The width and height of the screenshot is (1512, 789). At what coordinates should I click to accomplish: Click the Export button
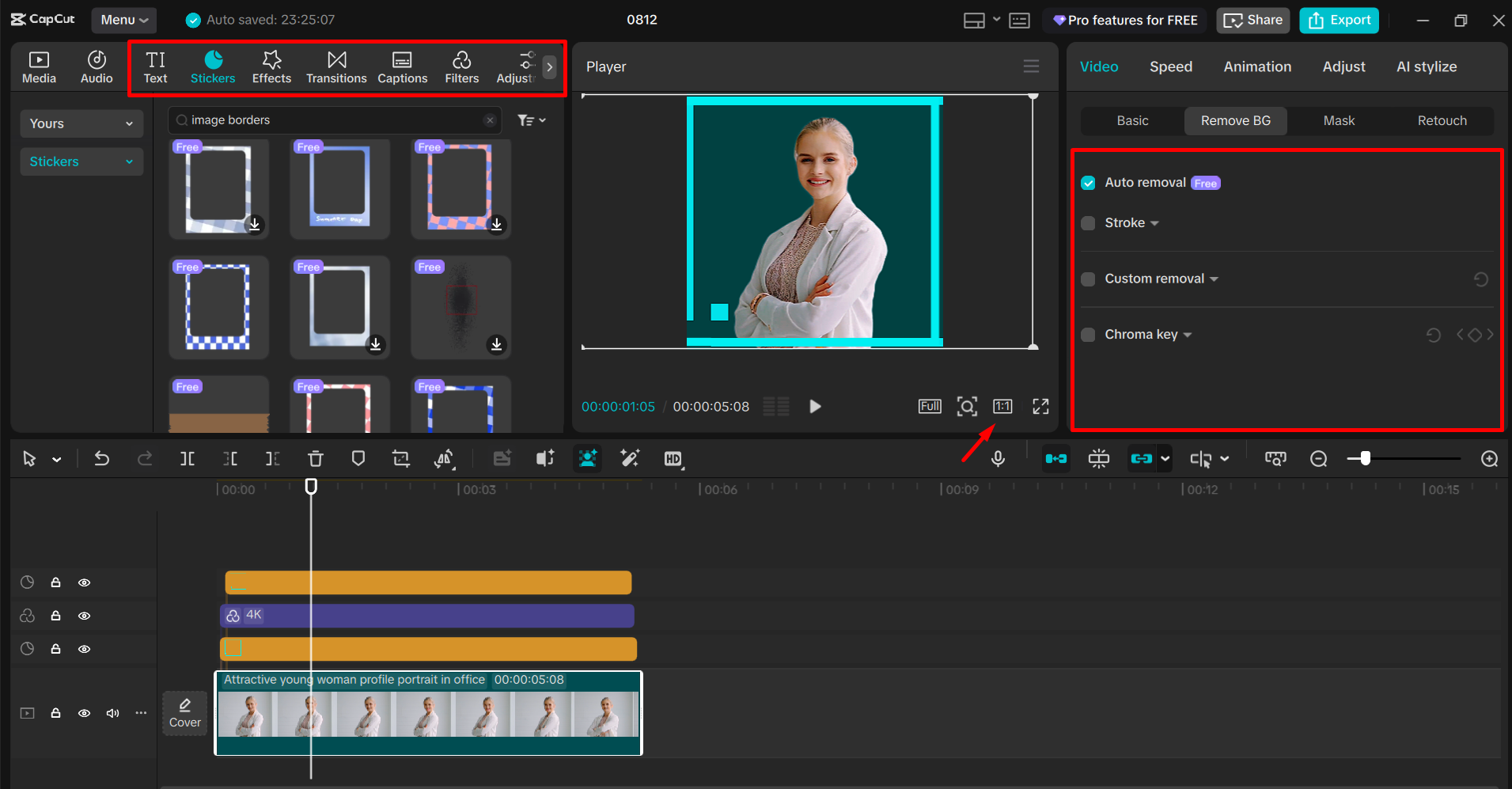[x=1338, y=20]
